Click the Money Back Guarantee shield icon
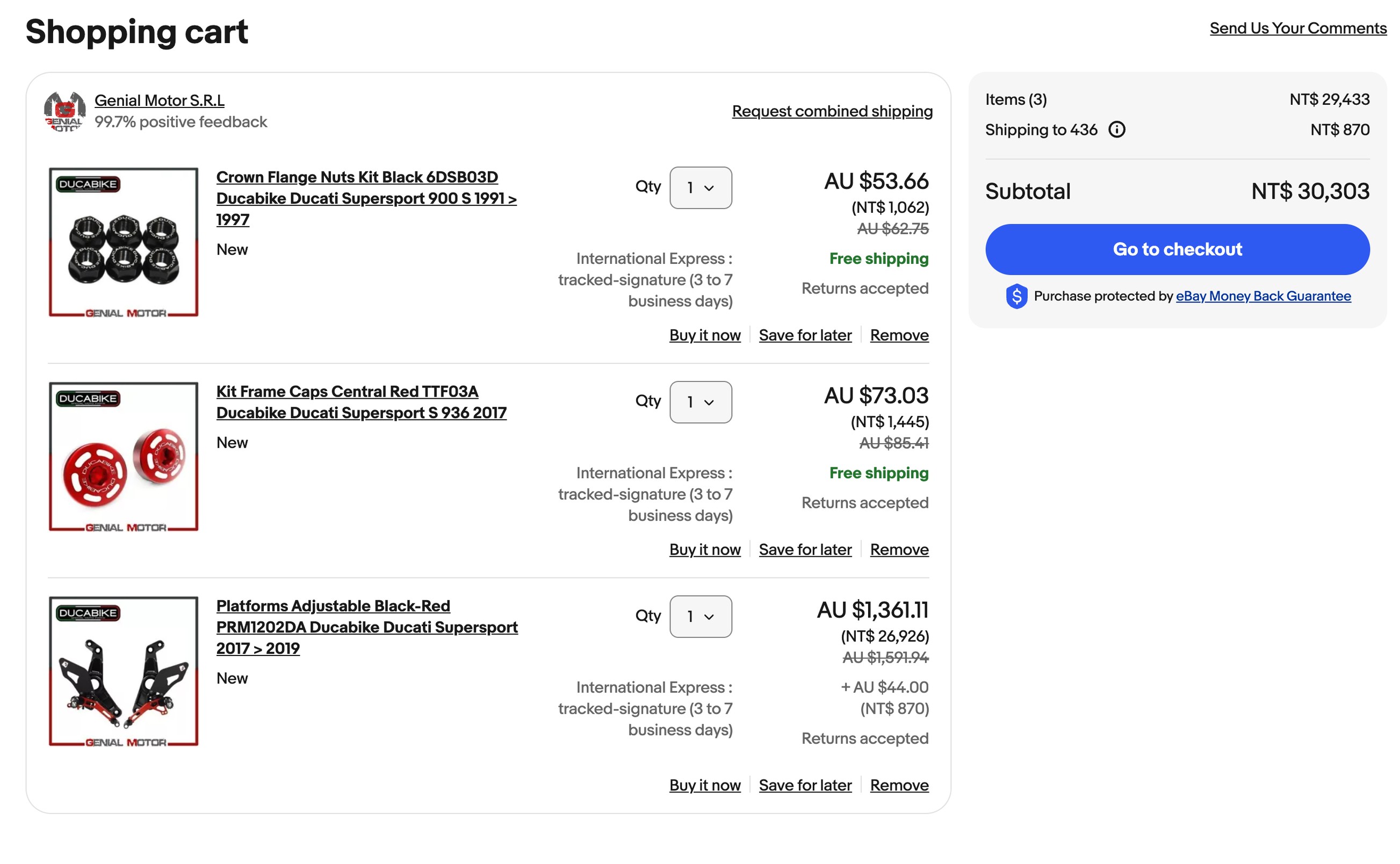 tap(1016, 296)
